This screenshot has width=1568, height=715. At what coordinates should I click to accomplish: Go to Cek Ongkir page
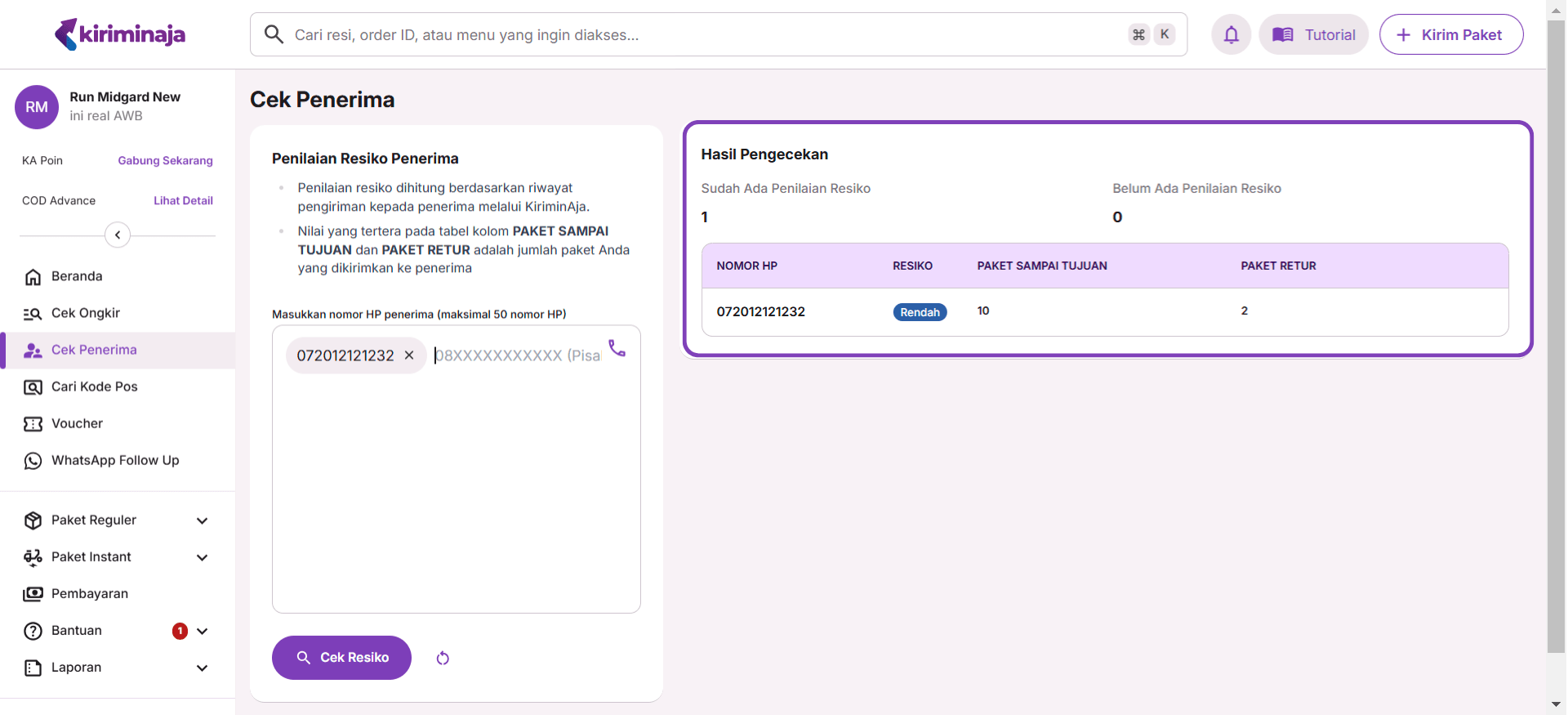85,313
